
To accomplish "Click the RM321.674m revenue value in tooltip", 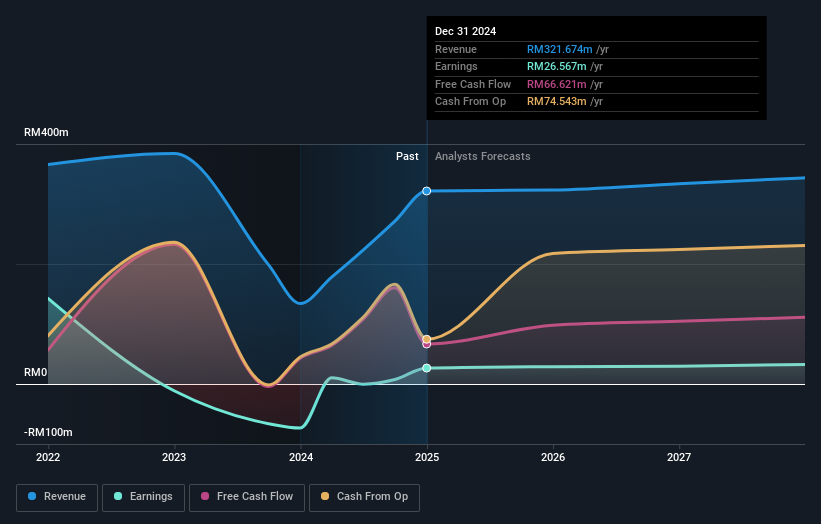I will (559, 50).
